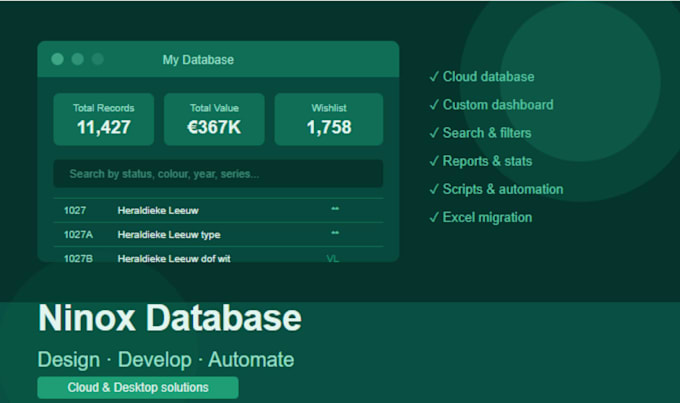The width and height of the screenshot is (680, 403).
Task: Click the Excel migration feature
Action: click(481, 217)
